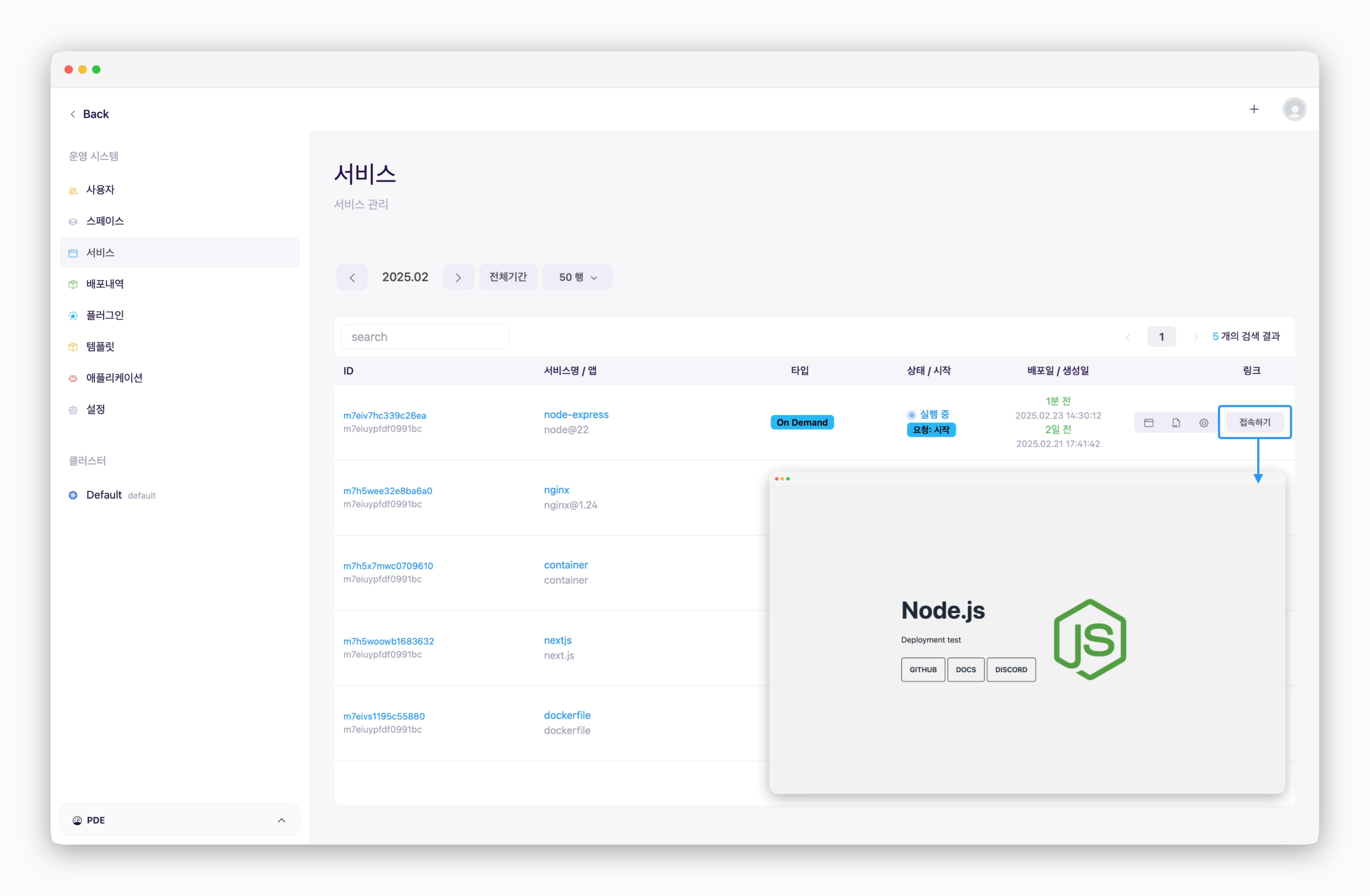Expand the PDE selector at bottom
The height and width of the screenshot is (896, 1370).
click(x=180, y=819)
